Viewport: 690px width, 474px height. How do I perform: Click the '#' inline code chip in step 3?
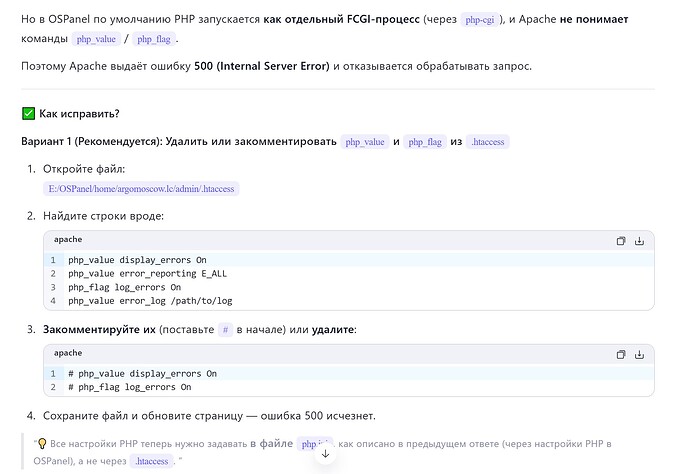(226, 329)
